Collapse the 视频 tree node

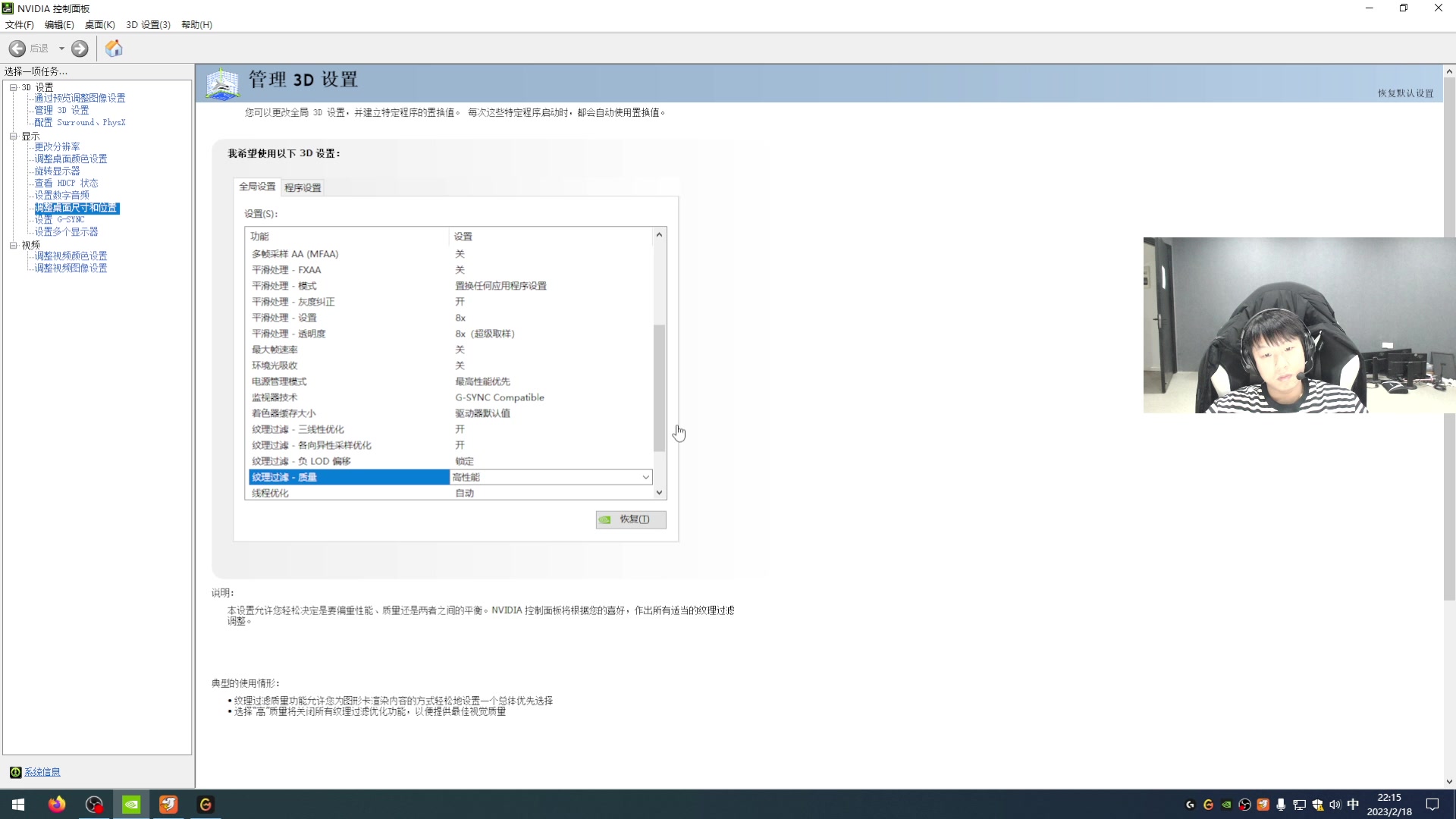pyautogui.click(x=13, y=246)
